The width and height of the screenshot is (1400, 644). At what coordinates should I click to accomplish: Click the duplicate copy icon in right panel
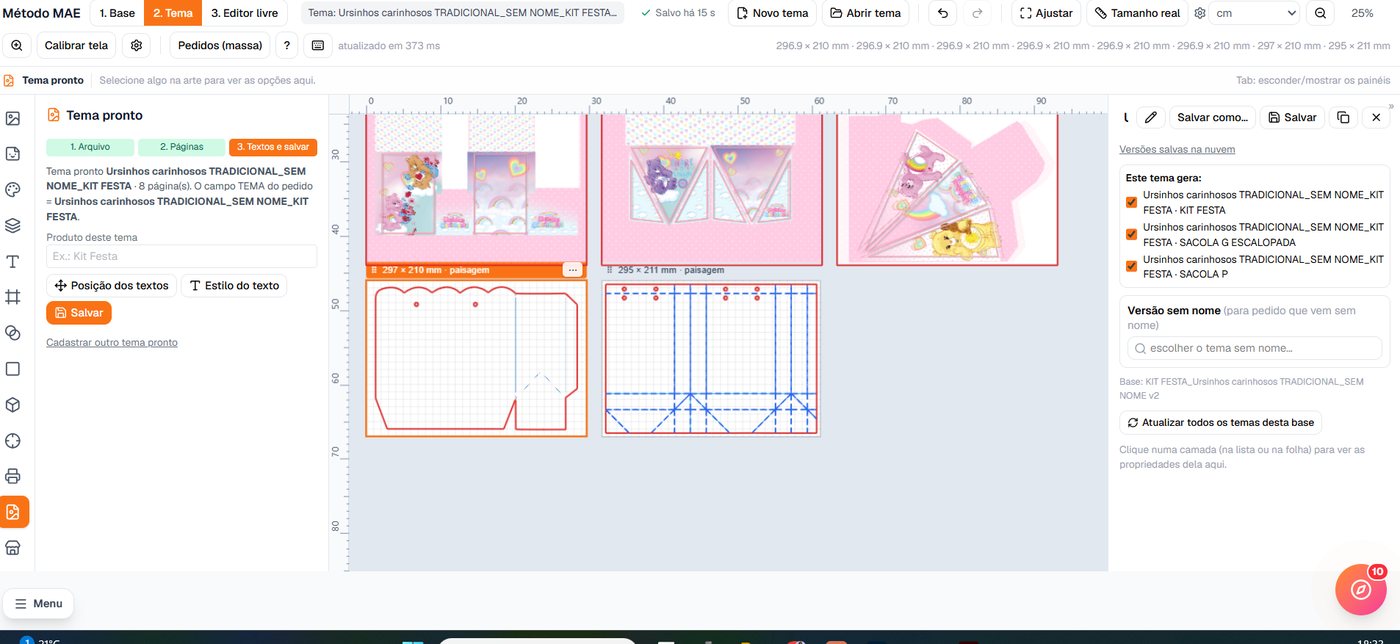pyautogui.click(x=1343, y=117)
